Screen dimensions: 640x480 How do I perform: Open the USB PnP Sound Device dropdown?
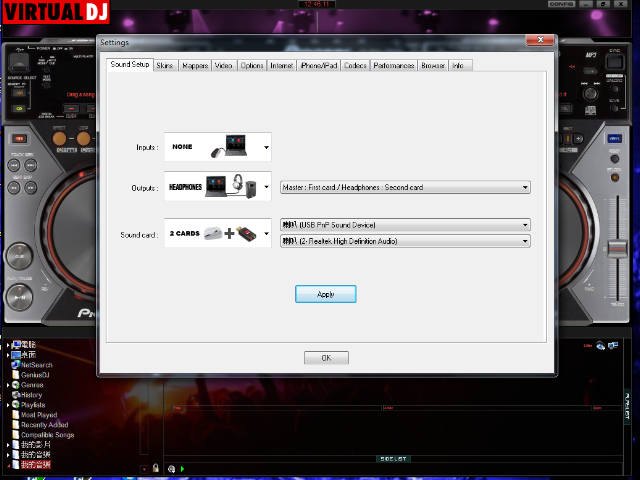click(405, 225)
